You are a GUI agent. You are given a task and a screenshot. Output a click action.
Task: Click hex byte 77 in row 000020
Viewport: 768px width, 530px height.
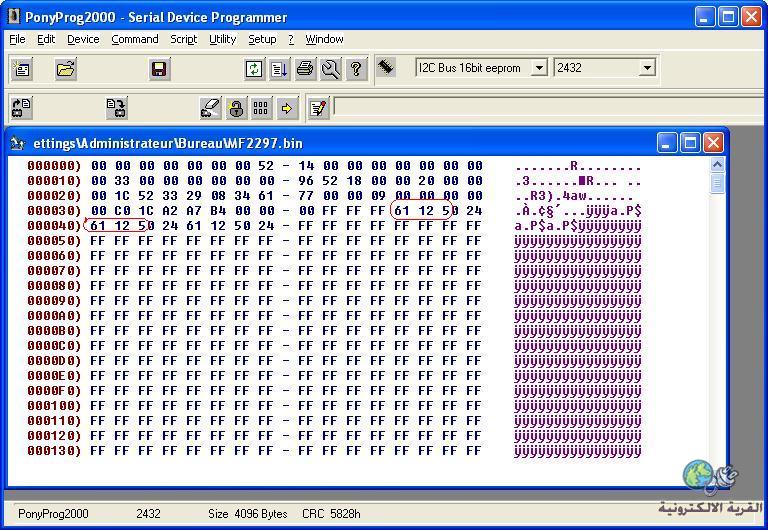click(306, 196)
